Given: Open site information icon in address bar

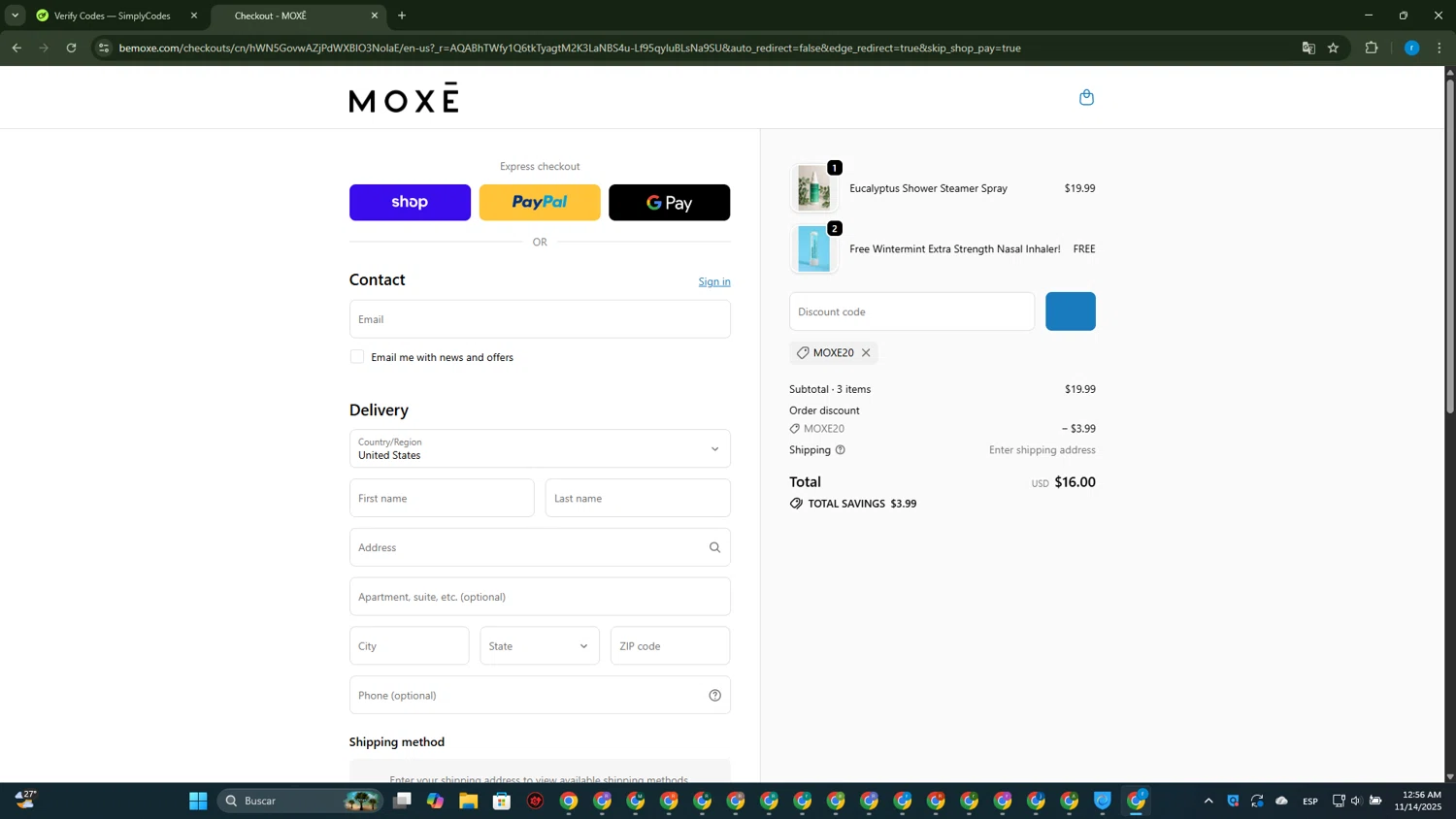Looking at the screenshot, I should pos(104,48).
